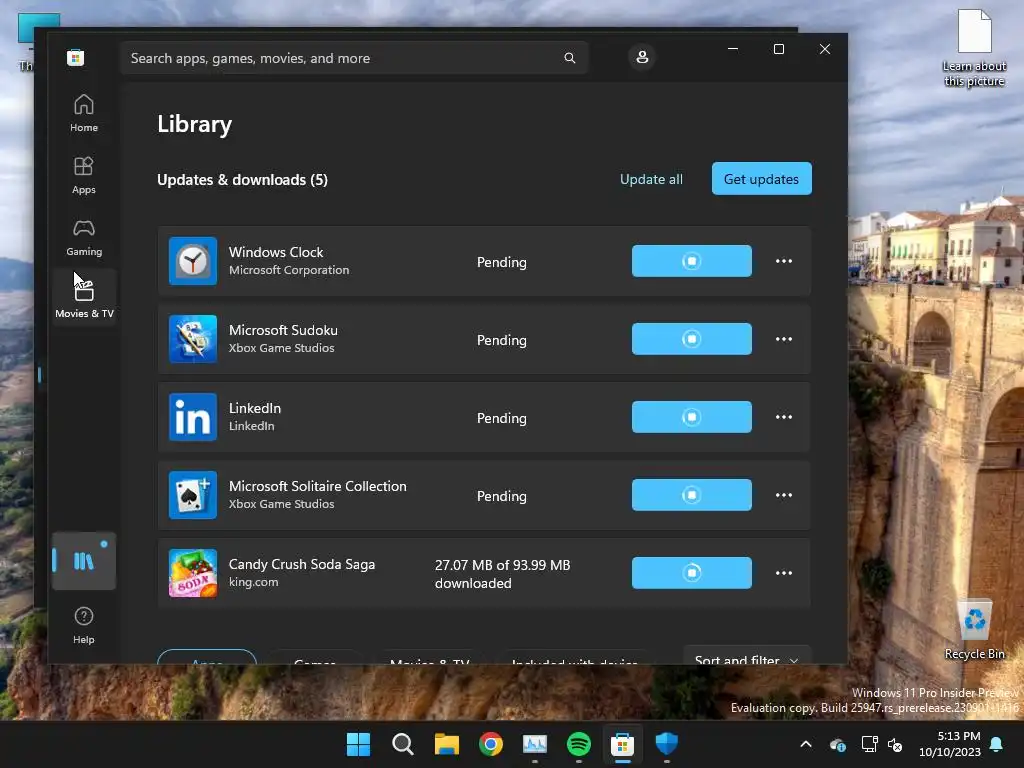Open more options for Candy Crush
This screenshot has width=1024, height=768.
pyautogui.click(x=784, y=573)
